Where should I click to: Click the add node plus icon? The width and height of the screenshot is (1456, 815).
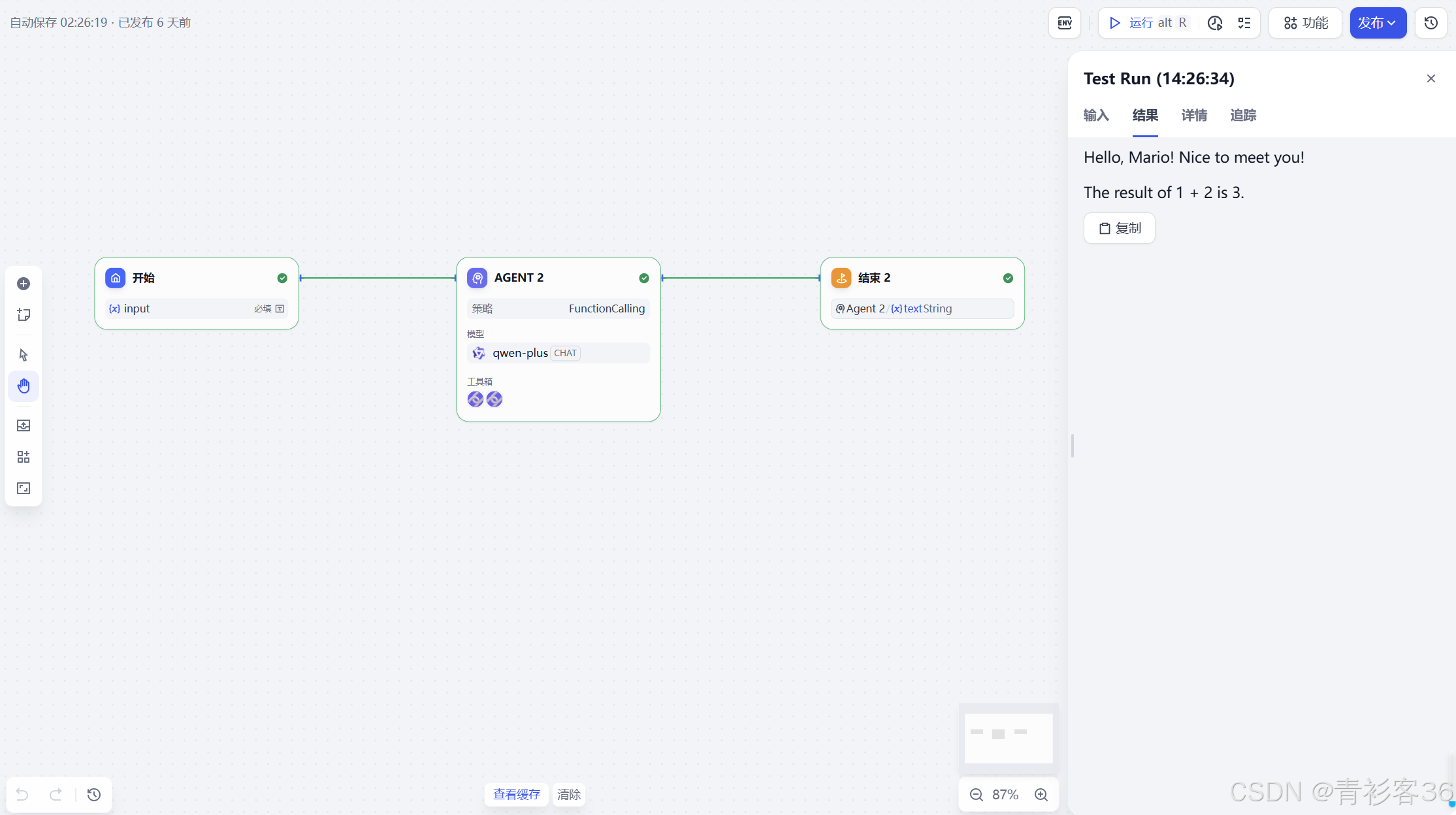pos(24,284)
